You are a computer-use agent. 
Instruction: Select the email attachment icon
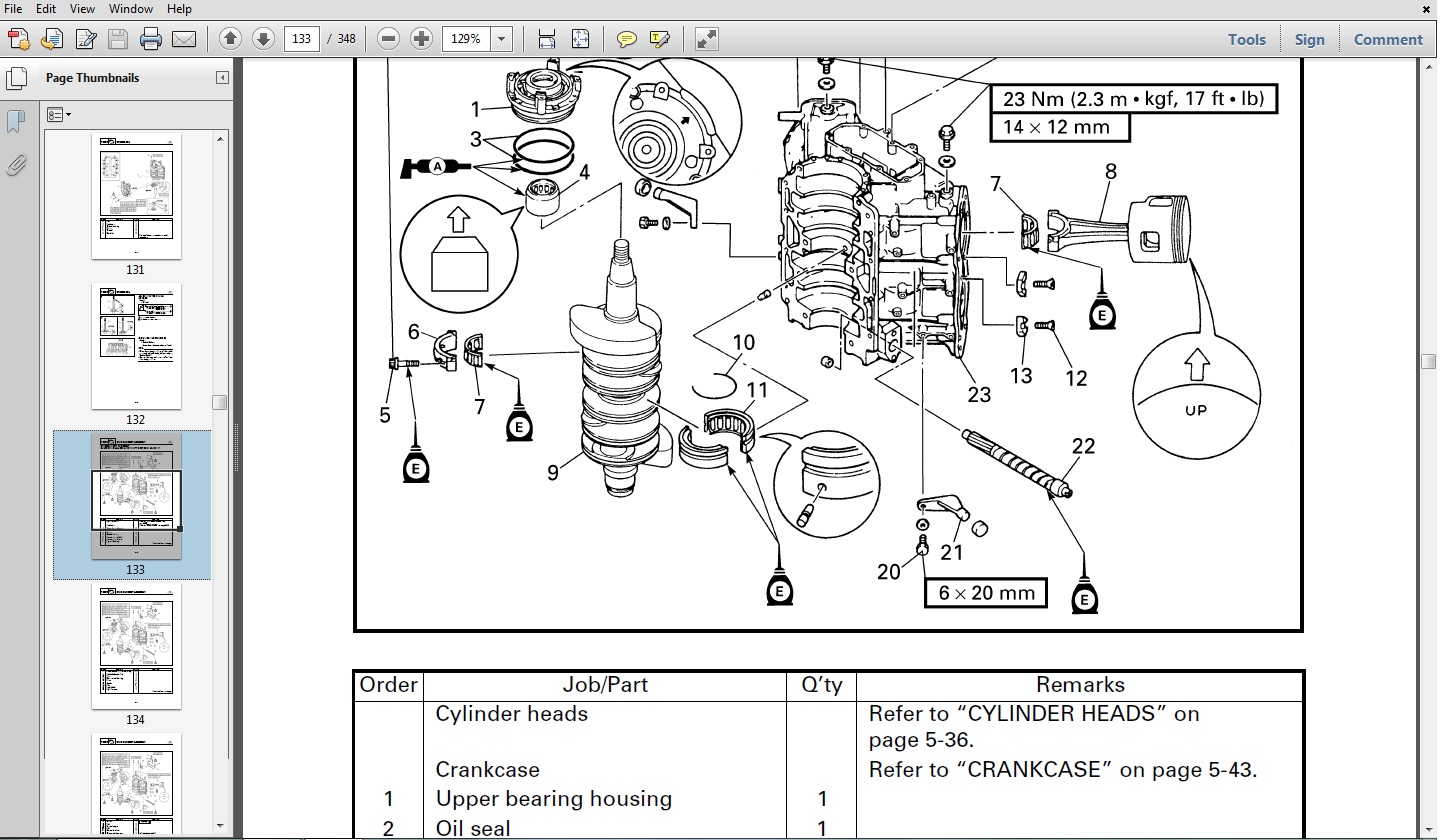click(184, 39)
